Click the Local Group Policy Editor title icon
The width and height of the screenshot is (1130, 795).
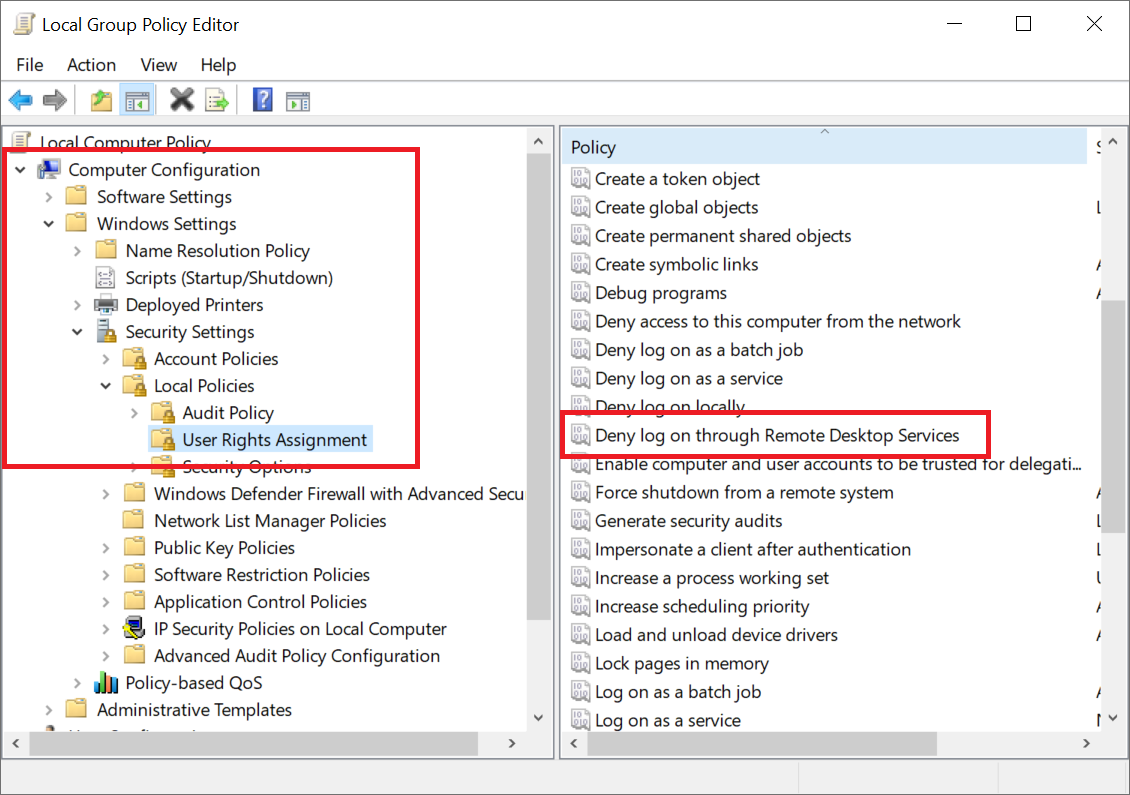point(24,24)
